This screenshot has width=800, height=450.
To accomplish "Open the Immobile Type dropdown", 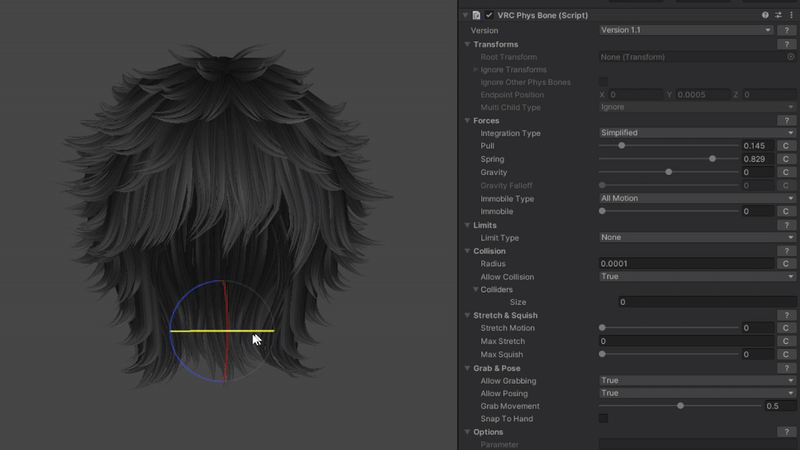I will [x=697, y=198].
